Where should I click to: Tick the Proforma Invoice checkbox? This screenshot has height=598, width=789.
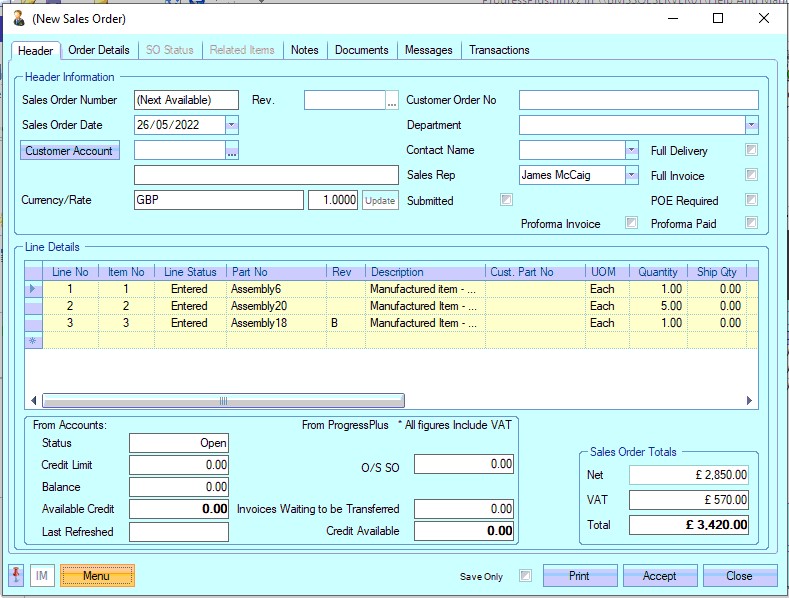click(631, 223)
